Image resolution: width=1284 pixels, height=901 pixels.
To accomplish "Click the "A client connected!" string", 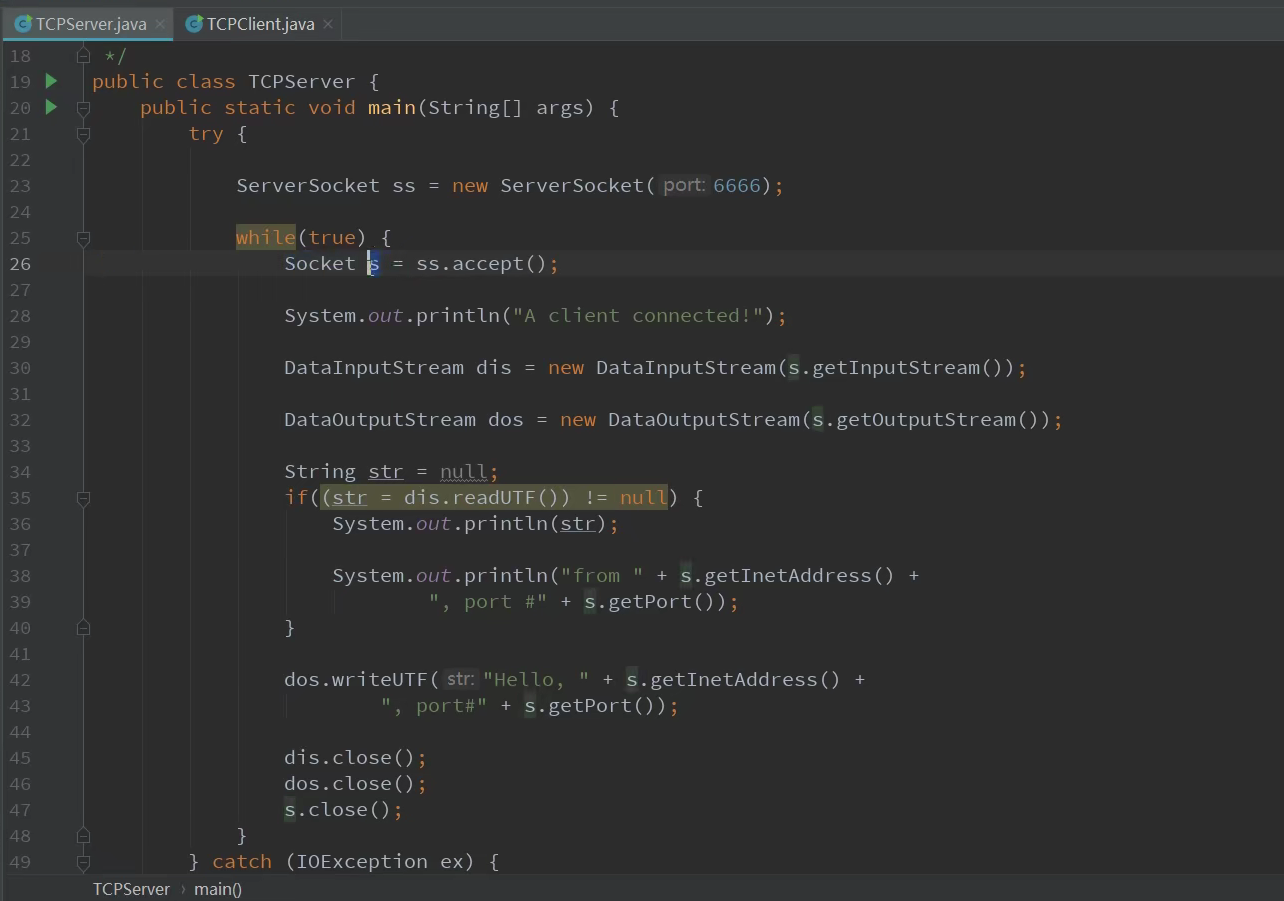I will pyautogui.click(x=638, y=315).
